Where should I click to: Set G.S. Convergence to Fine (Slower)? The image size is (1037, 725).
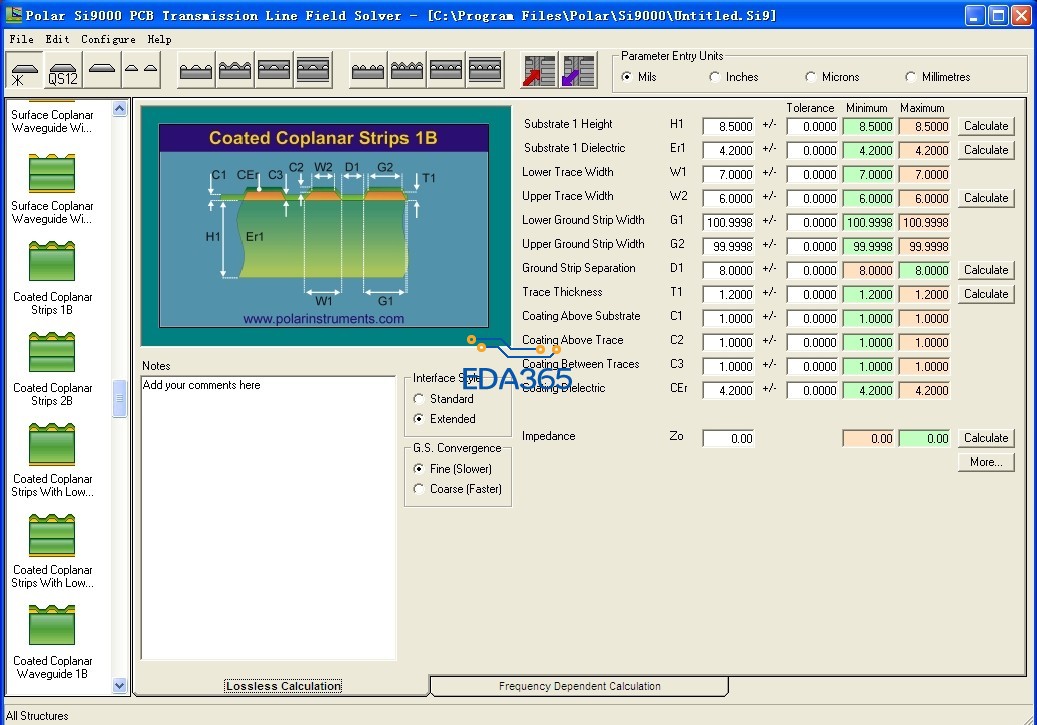click(419, 469)
